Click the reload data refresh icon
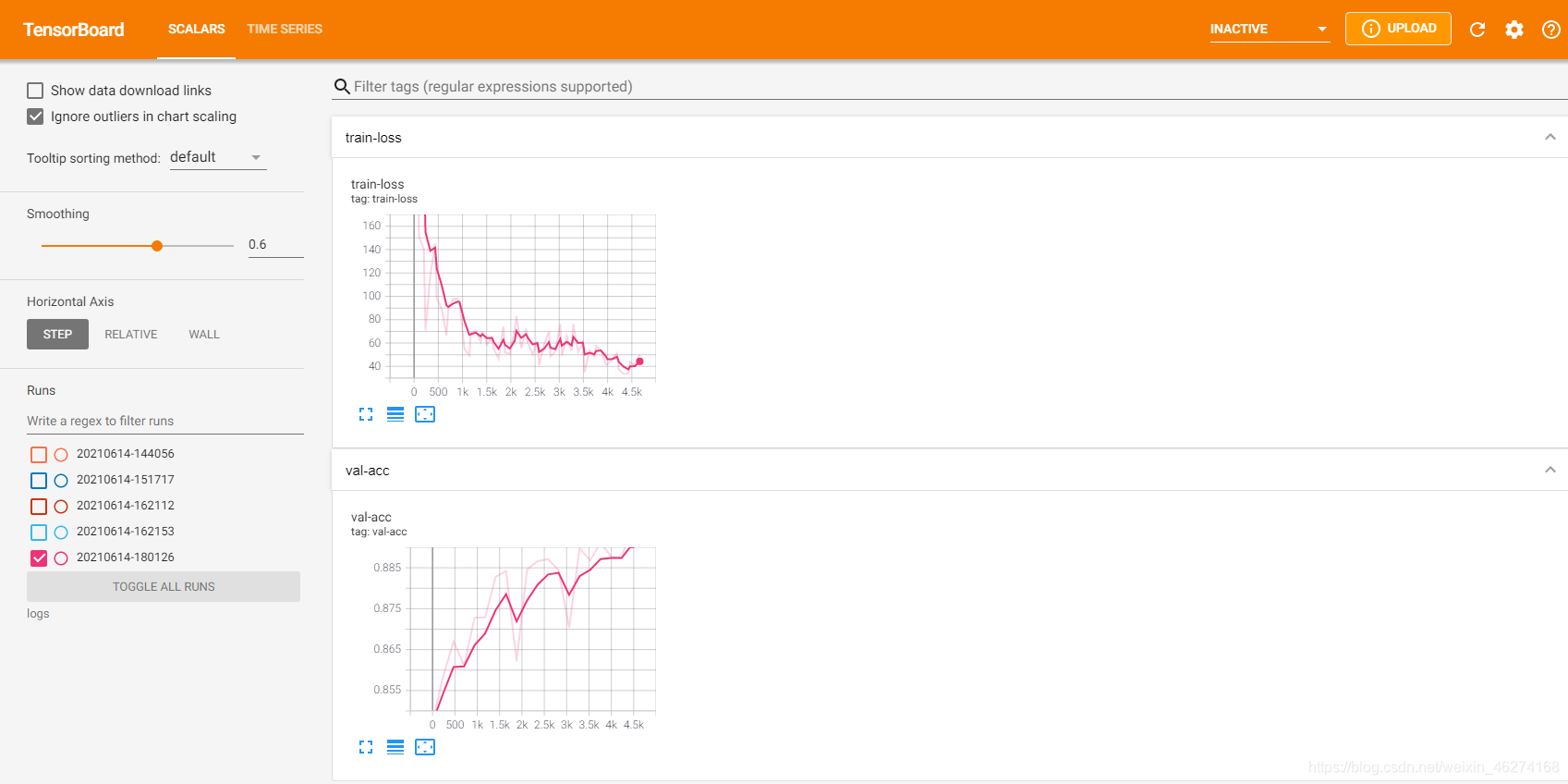1568x784 pixels. click(x=1477, y=30)
